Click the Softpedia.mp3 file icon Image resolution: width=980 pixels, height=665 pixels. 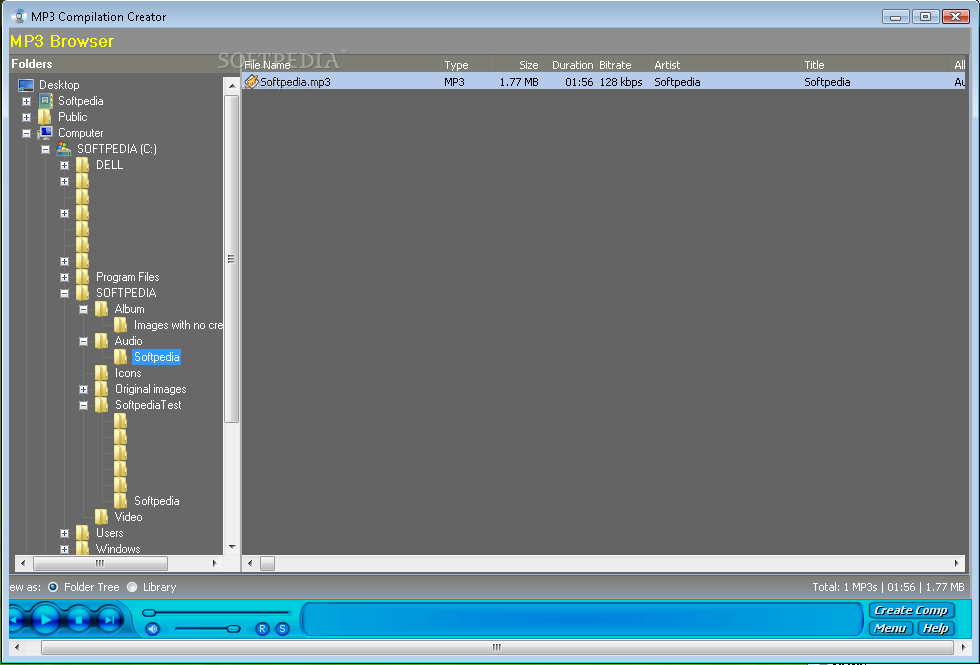tap(251, 82)
